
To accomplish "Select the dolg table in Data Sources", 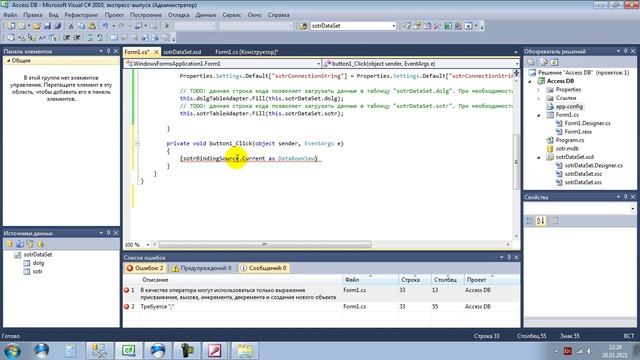I will pyautogui.click(x=38, y=263).
